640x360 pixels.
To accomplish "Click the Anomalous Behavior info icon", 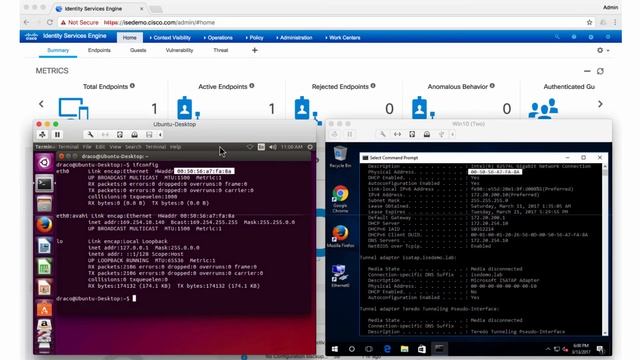I will click(x=492, y=86).
